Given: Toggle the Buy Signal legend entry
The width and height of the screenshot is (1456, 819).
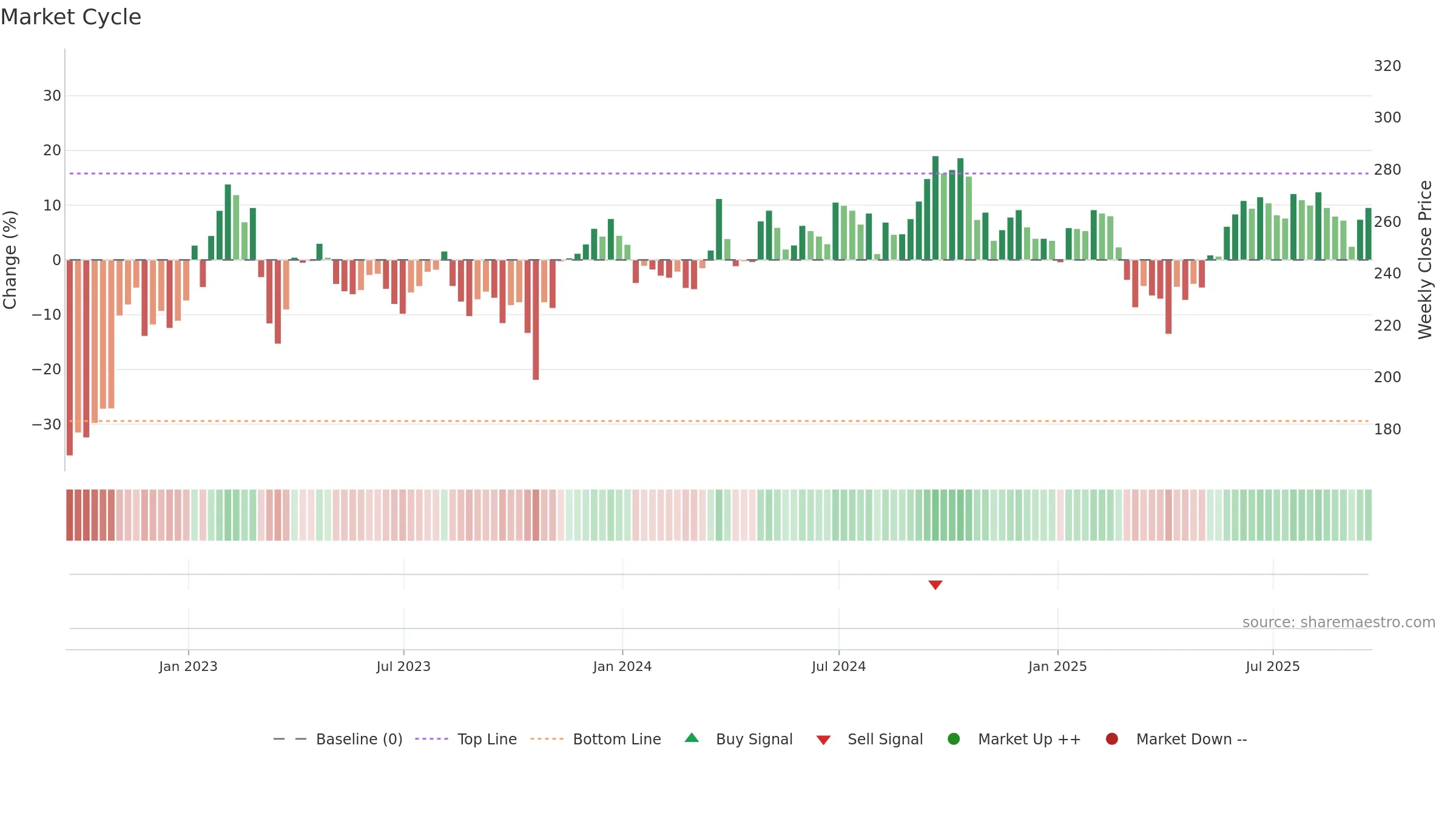Looking at the screenshot, I should tap(738, 739).
